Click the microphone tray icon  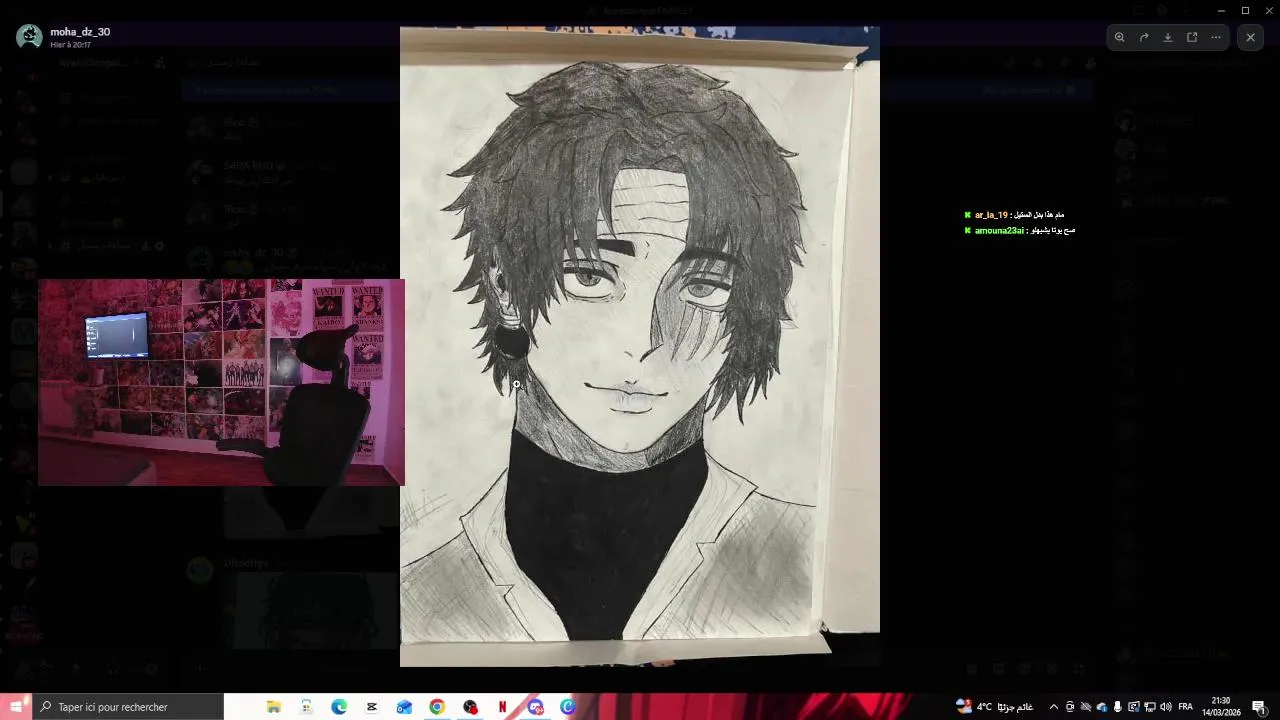(x=1118, y=707)
